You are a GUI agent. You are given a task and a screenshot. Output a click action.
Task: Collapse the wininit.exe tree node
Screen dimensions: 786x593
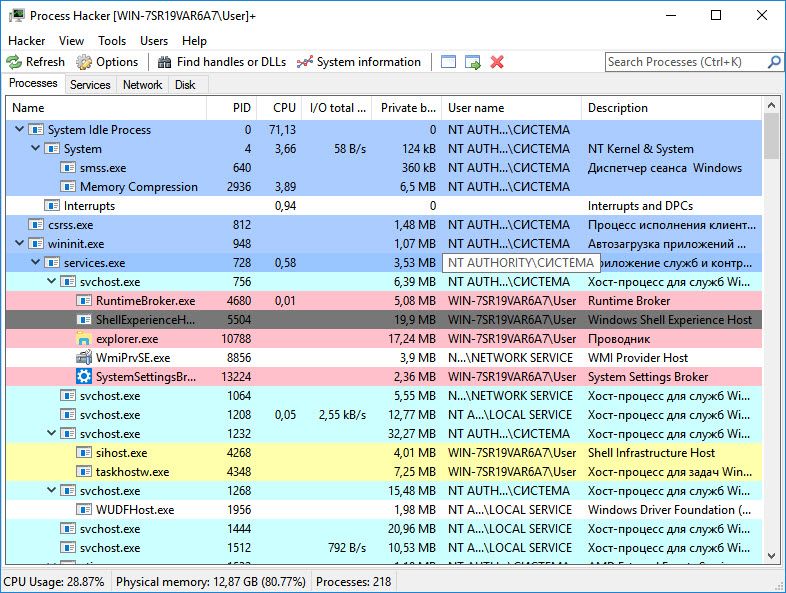(19, 244)
